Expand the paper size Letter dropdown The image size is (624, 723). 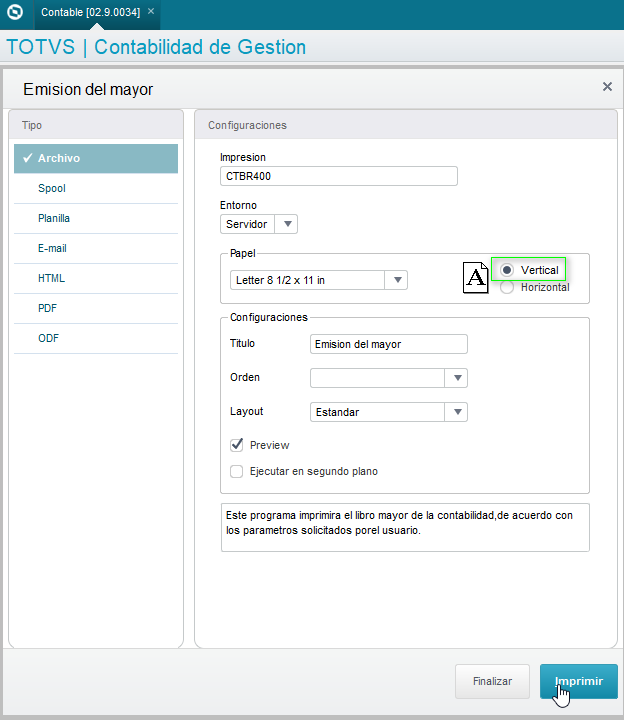pos(397,280)
